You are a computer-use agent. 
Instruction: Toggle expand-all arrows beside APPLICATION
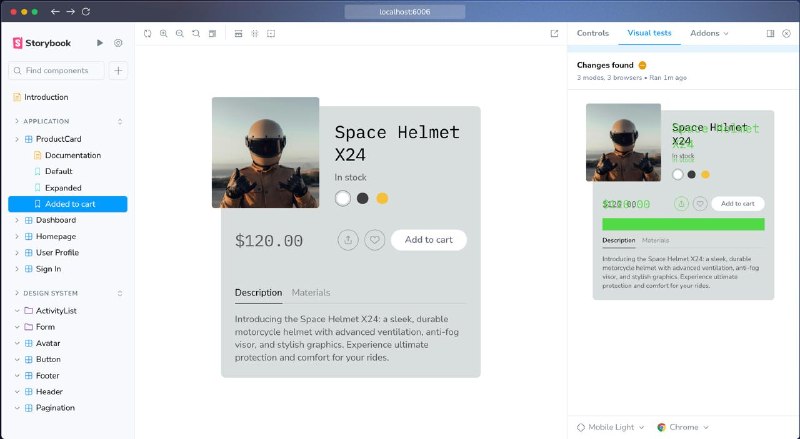click(120, 121)
